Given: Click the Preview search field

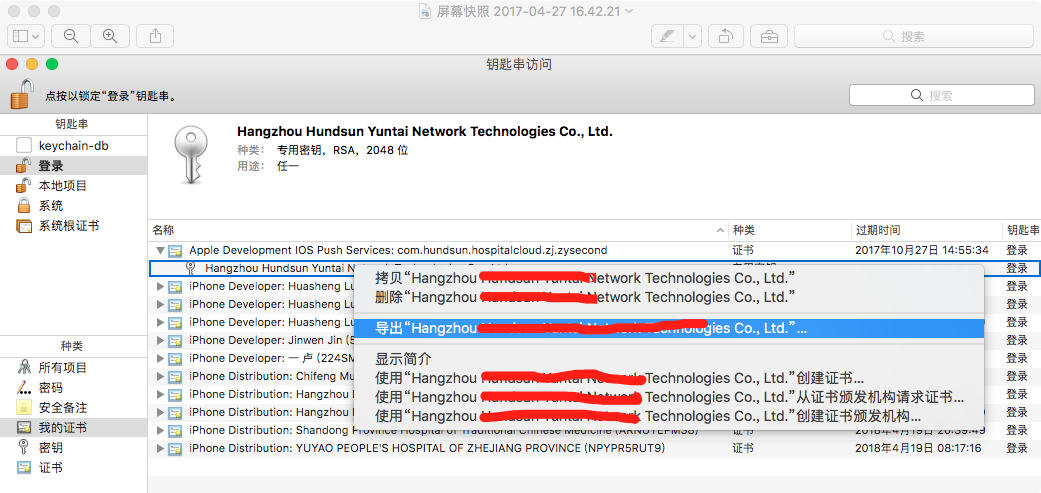Looking at the screenshot, I should click(x=913, y=36).
